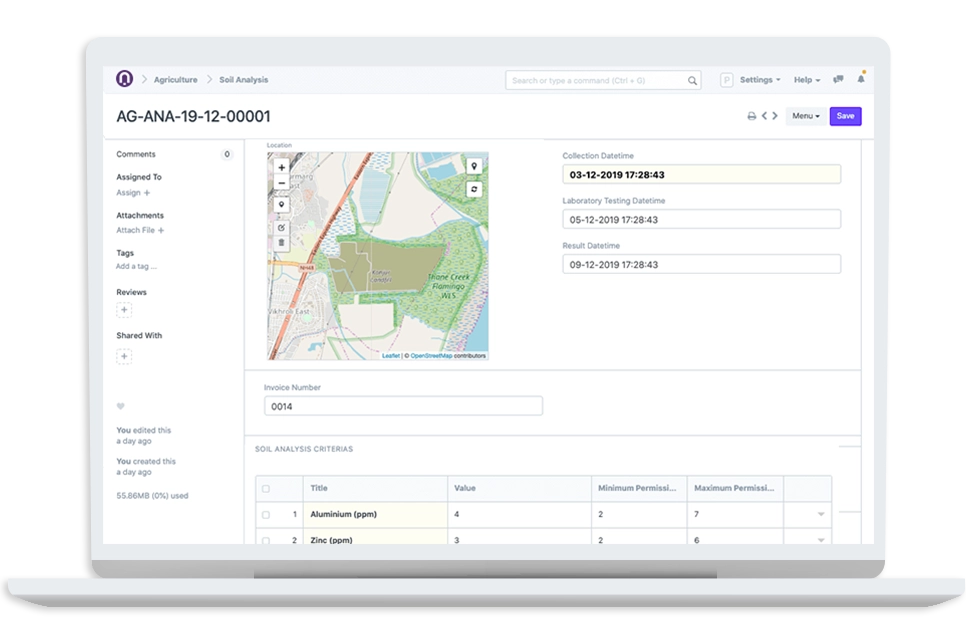This screenshot has width=966, height=619.
Task: Open the Help dropdown
Action: point(806,80)
